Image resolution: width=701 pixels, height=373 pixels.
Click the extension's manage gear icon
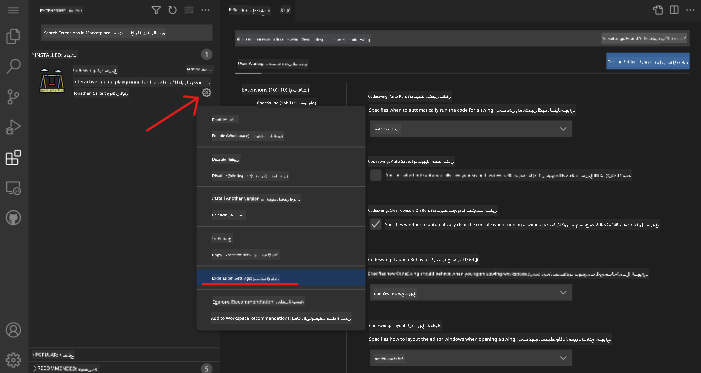click(x=206, y=93)
